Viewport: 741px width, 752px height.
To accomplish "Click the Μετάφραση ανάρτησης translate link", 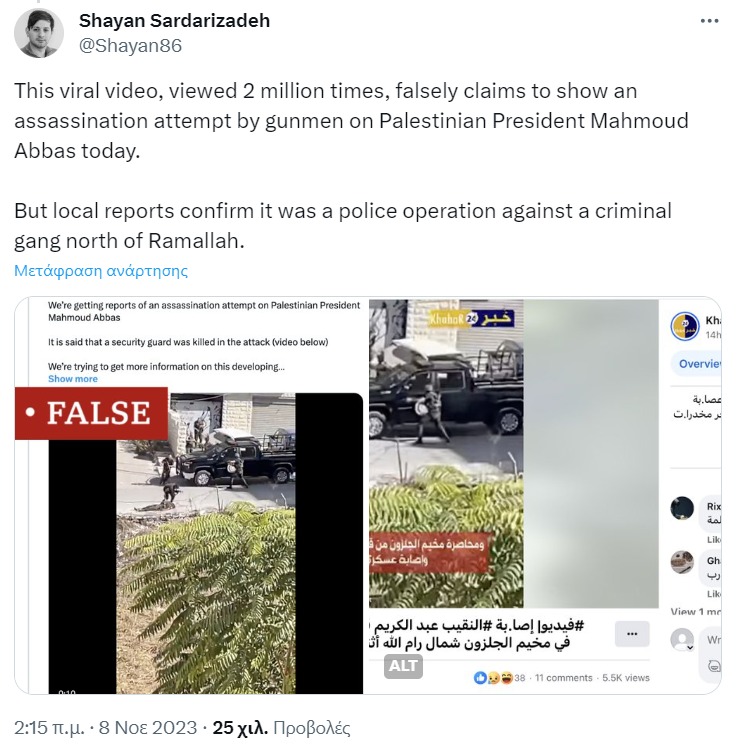I will coord(101,271).
